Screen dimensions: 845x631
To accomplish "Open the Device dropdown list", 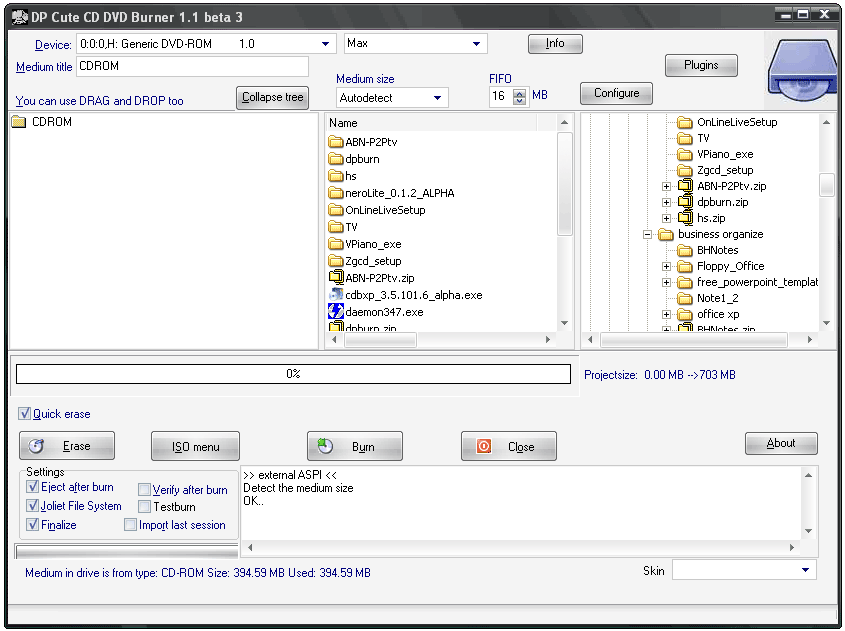I will 325,44.
